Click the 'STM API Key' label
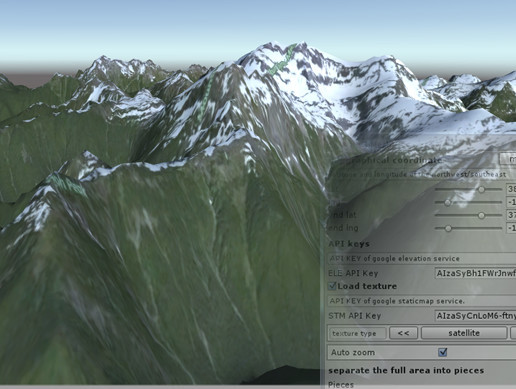 [x=355, y=316]
